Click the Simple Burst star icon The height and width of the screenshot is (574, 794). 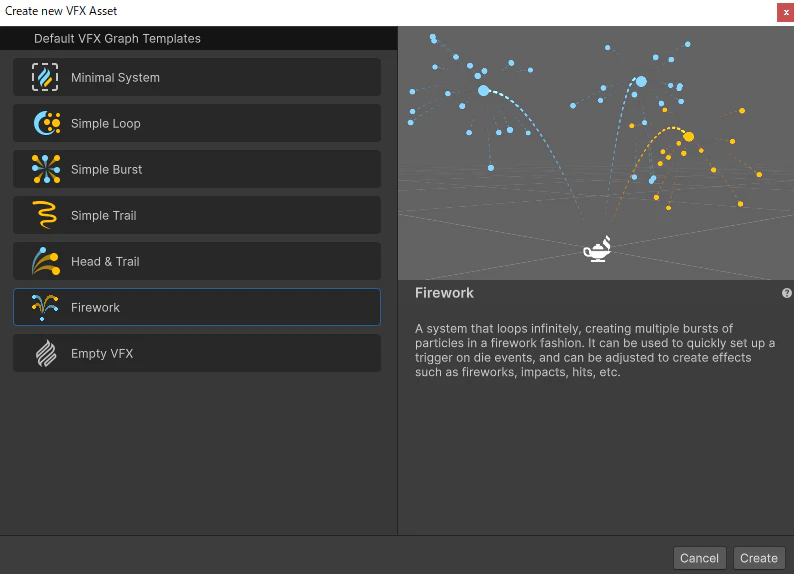tap(46, 169)
